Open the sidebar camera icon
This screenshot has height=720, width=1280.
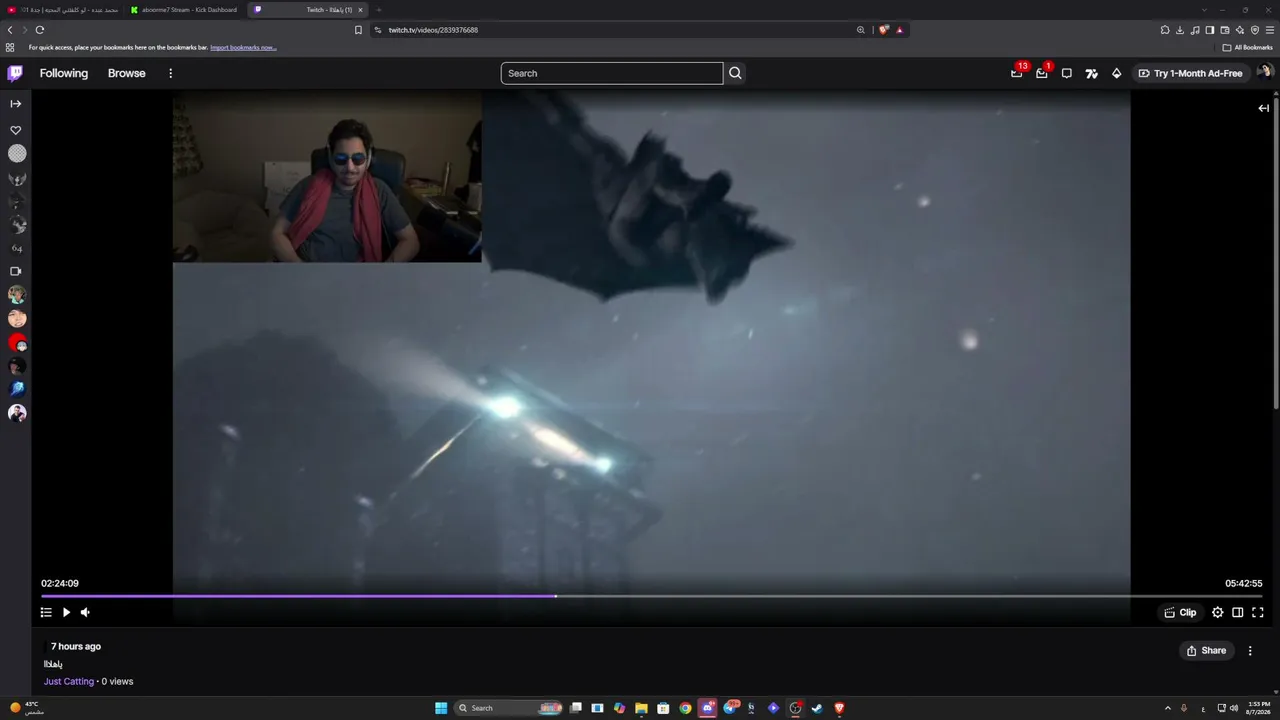point(16,271)
